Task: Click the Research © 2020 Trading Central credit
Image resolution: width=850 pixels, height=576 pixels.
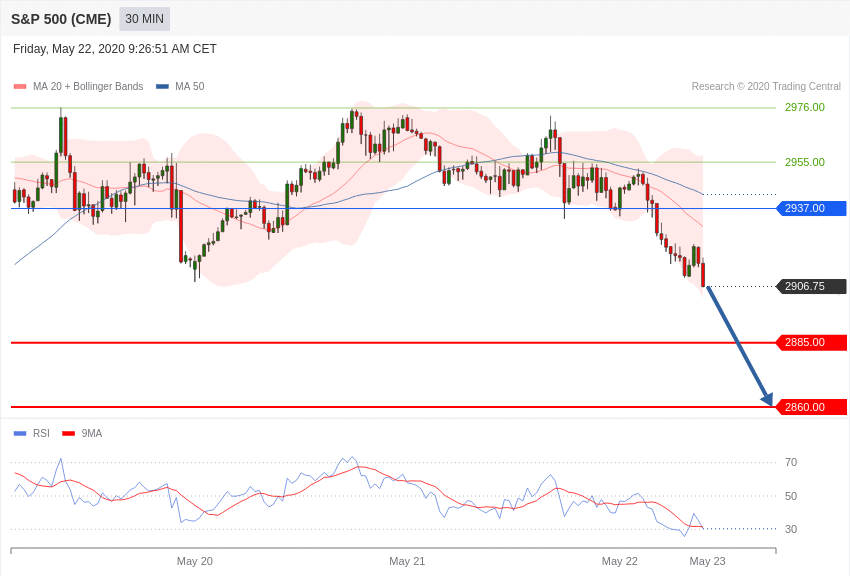Action: coord(766,87)
